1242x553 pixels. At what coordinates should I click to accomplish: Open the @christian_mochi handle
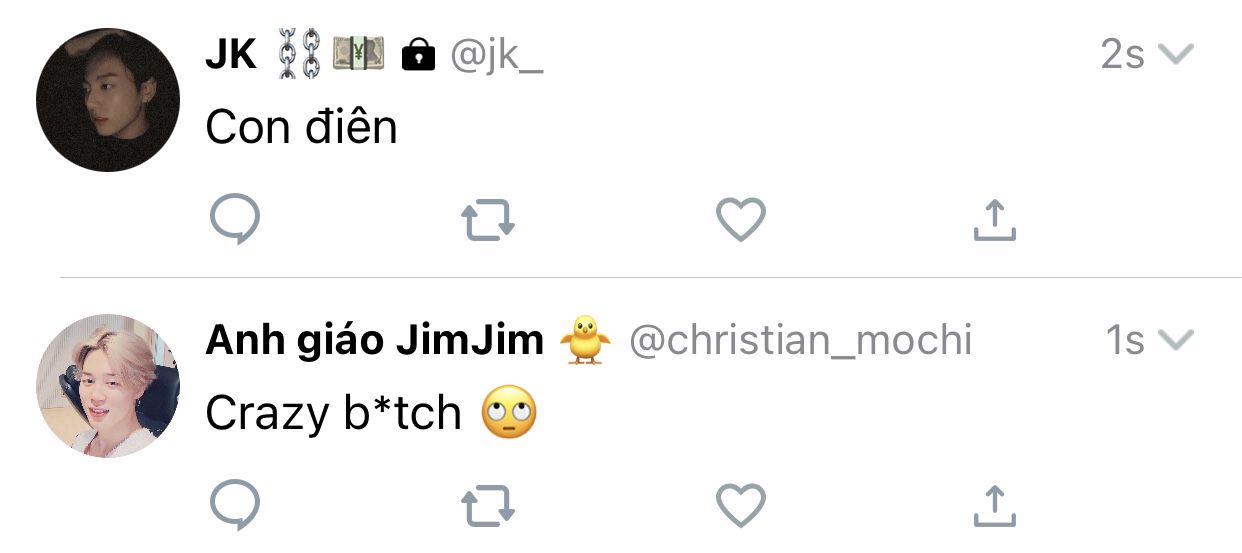[800, 341]
